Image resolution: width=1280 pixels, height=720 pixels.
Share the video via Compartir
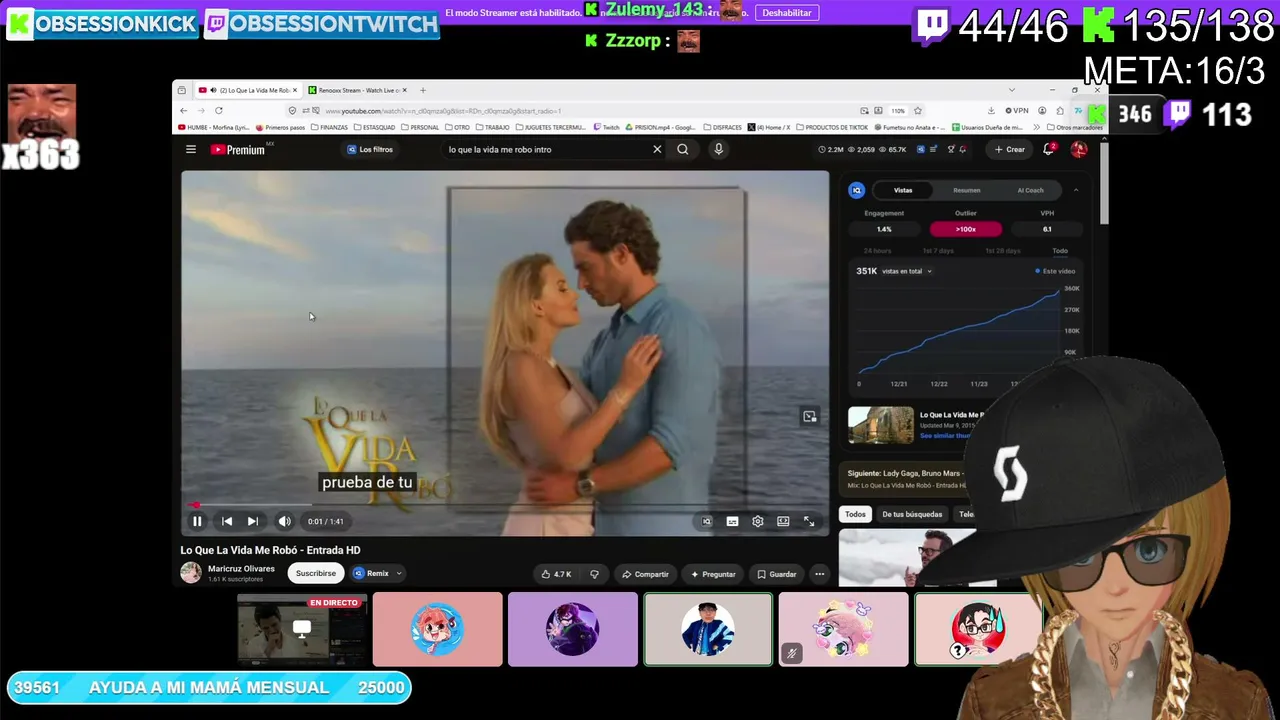645,574
